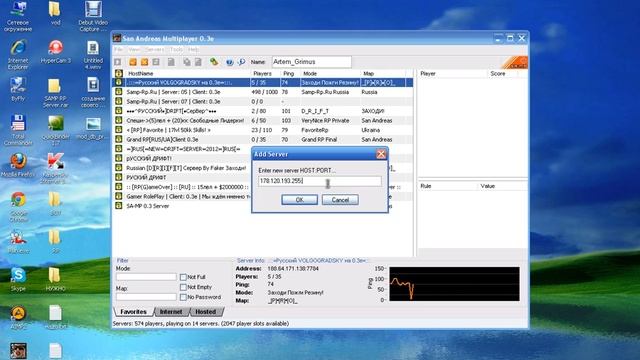Open the Servers menu
The image size is (640, 360).
pyautogui.click(x=155, y=49)
